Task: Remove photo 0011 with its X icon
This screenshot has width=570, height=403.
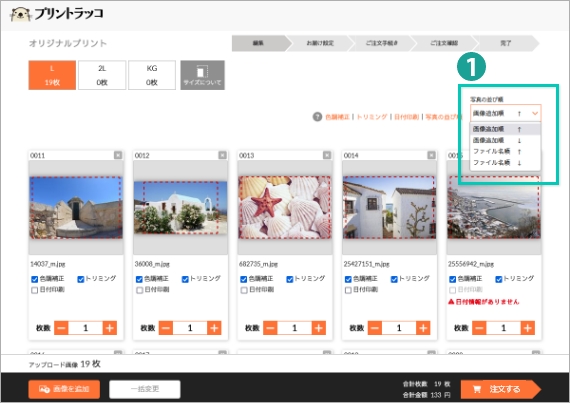Action: 118,155
